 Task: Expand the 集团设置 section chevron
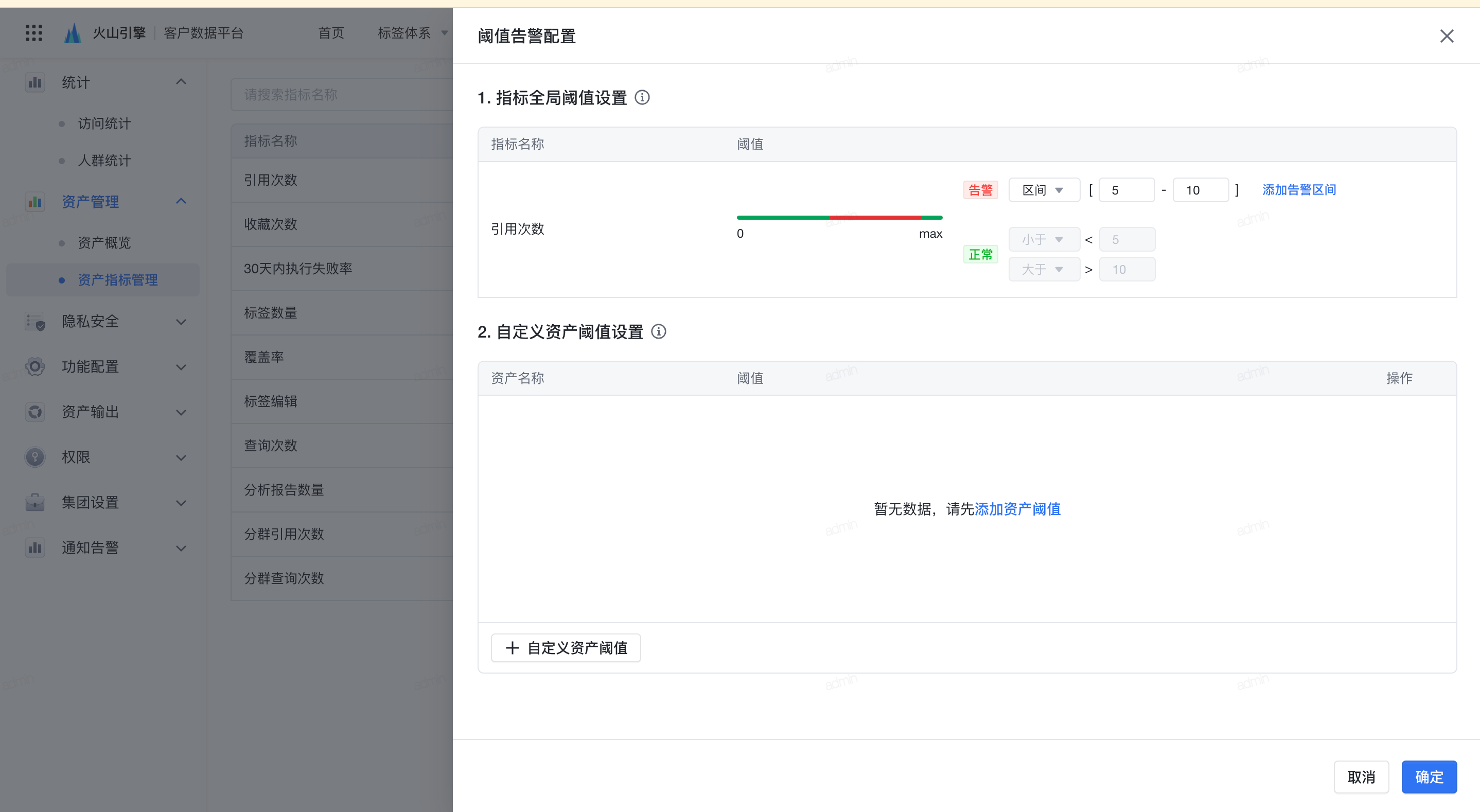tap(181, 503)
